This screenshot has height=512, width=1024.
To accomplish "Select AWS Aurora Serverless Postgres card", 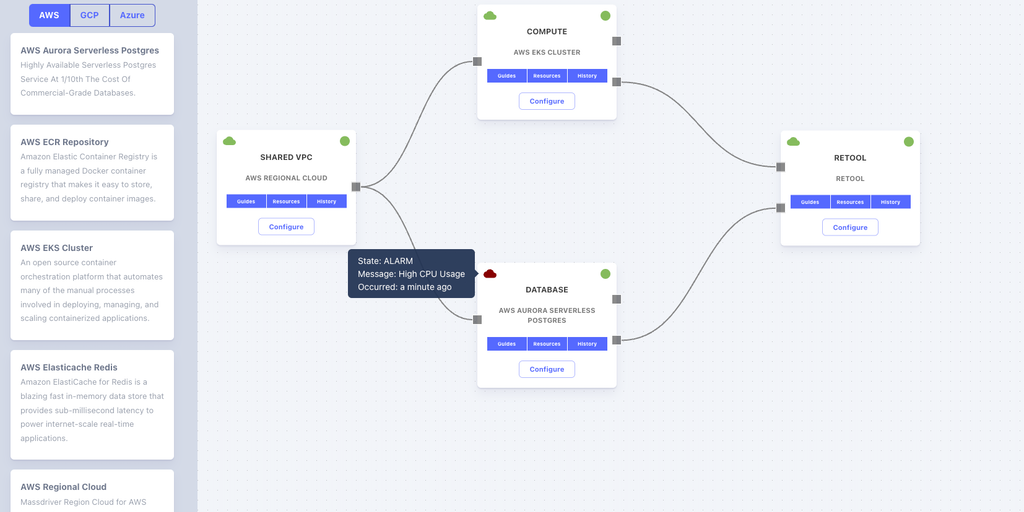I will click(x=92, y=74).
